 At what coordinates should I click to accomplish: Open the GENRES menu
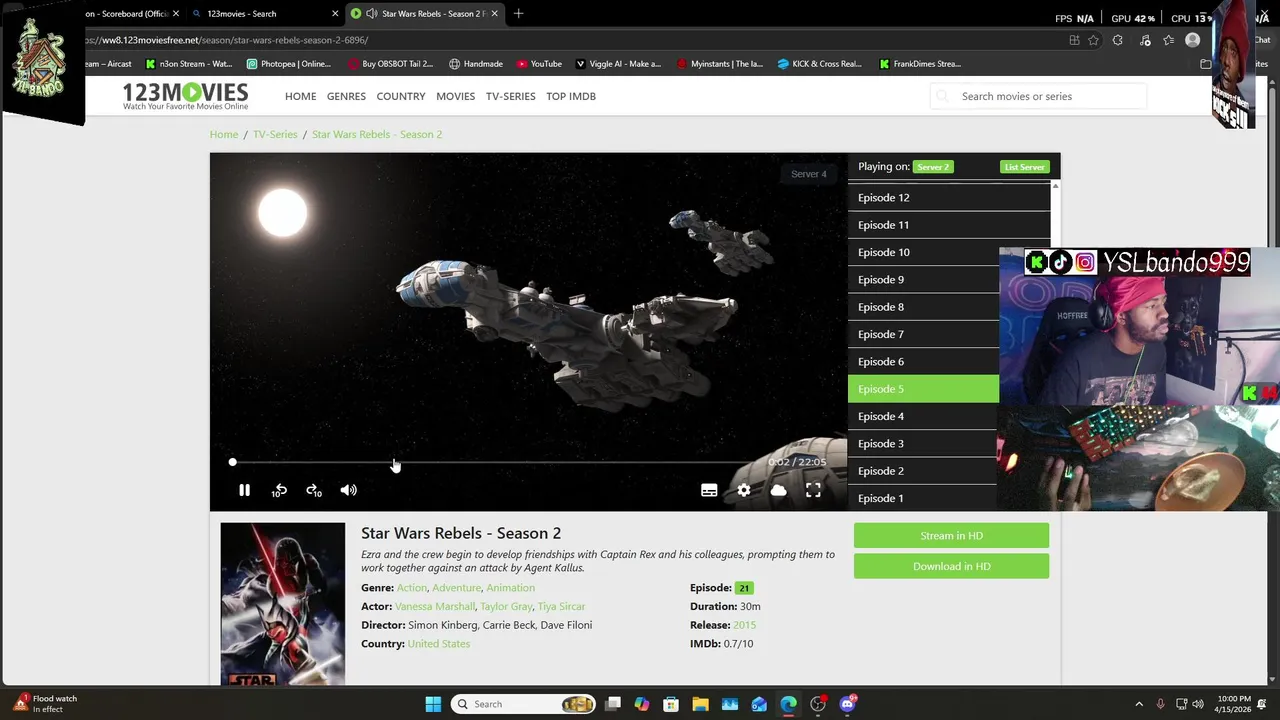[x=346, y=96]
